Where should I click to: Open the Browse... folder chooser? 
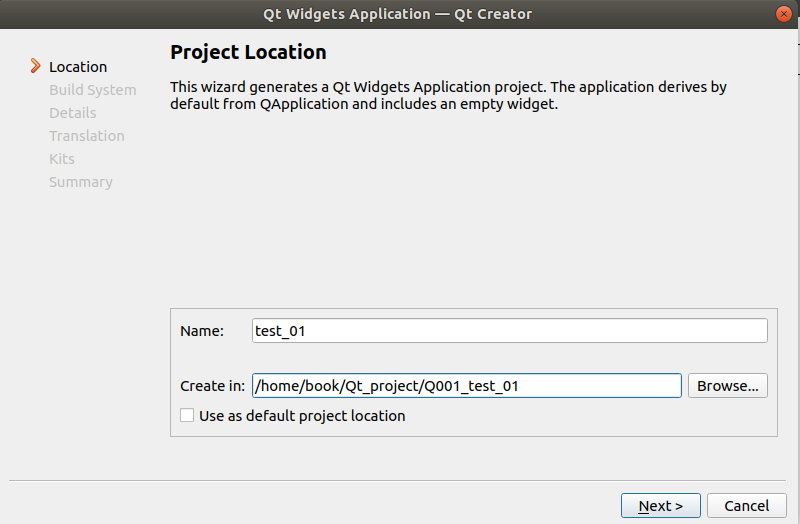[x=728, y=386]
